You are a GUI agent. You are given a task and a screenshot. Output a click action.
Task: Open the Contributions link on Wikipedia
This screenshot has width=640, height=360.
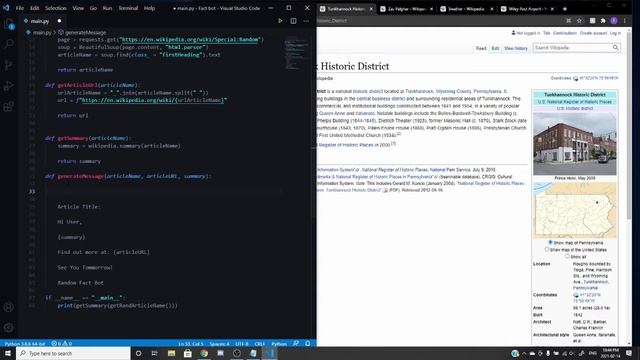point(565,33)
